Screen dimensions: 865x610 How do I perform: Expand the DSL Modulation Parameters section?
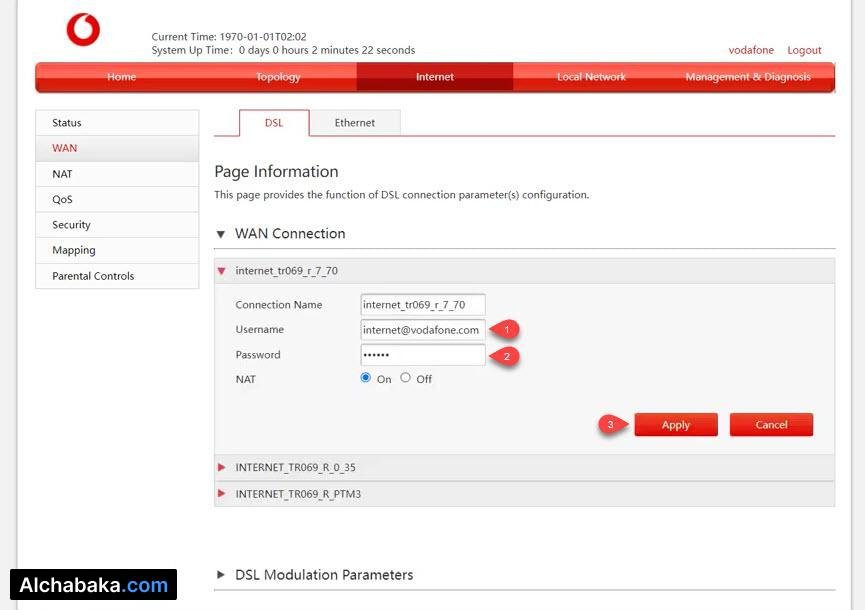[219, 574]
